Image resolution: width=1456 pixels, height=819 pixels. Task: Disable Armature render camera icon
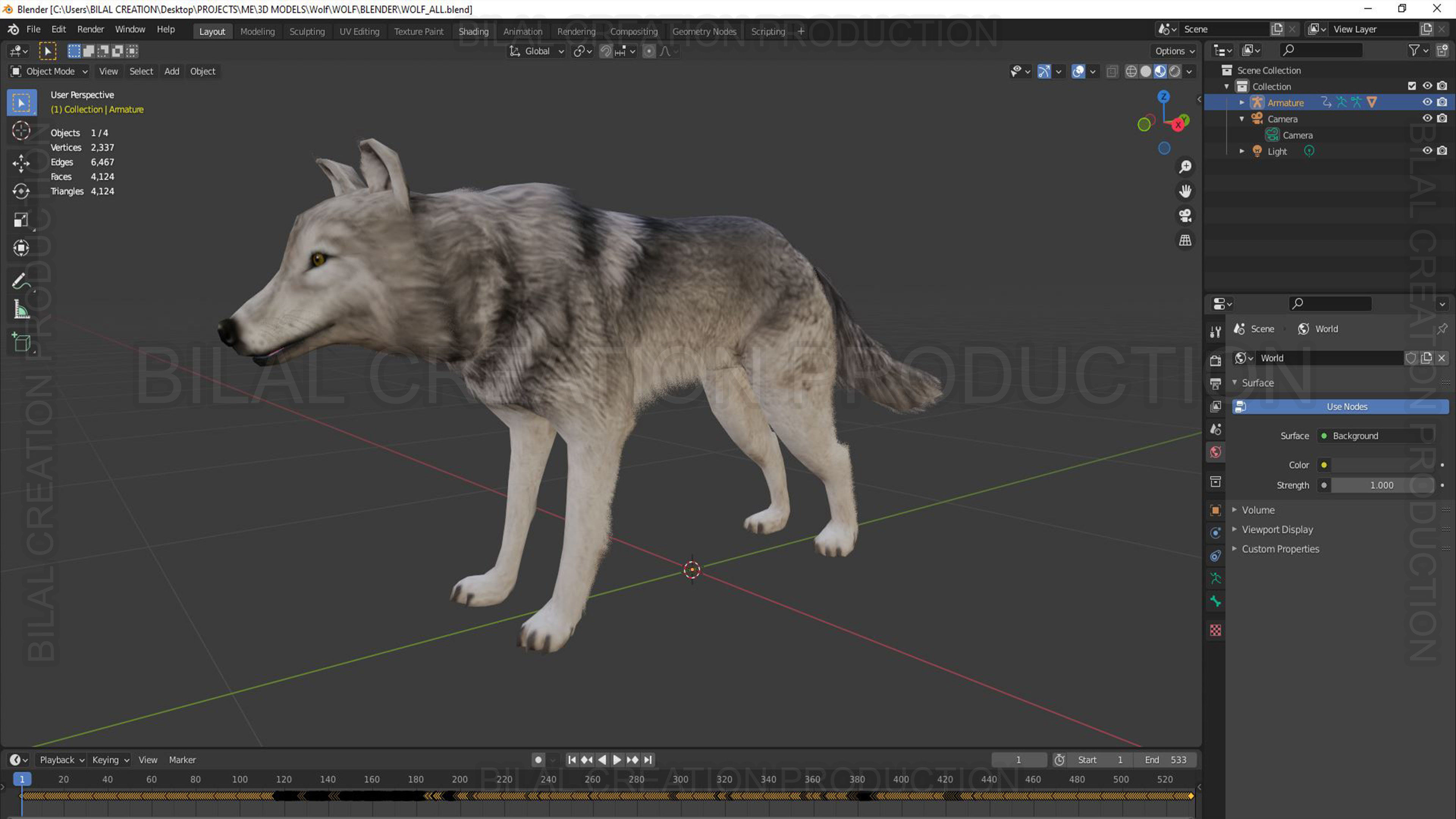coord(1442,102)
